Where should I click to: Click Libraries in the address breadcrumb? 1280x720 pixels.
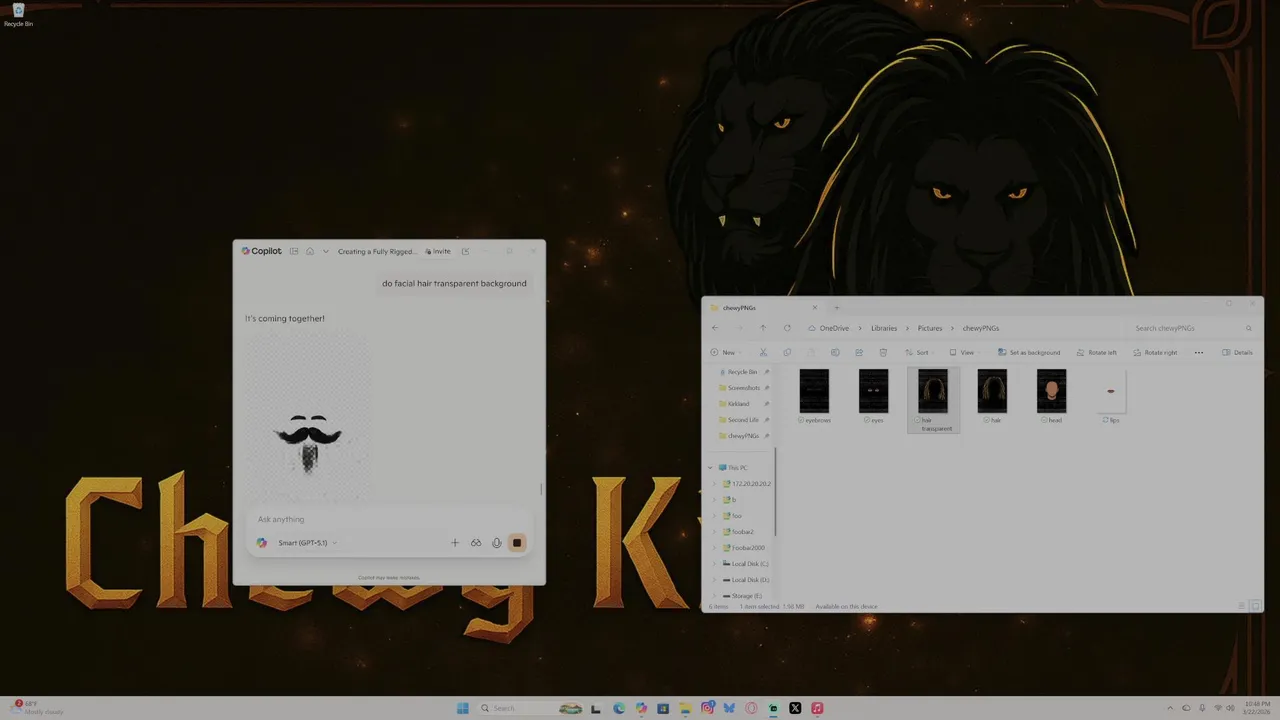point(884,328)
